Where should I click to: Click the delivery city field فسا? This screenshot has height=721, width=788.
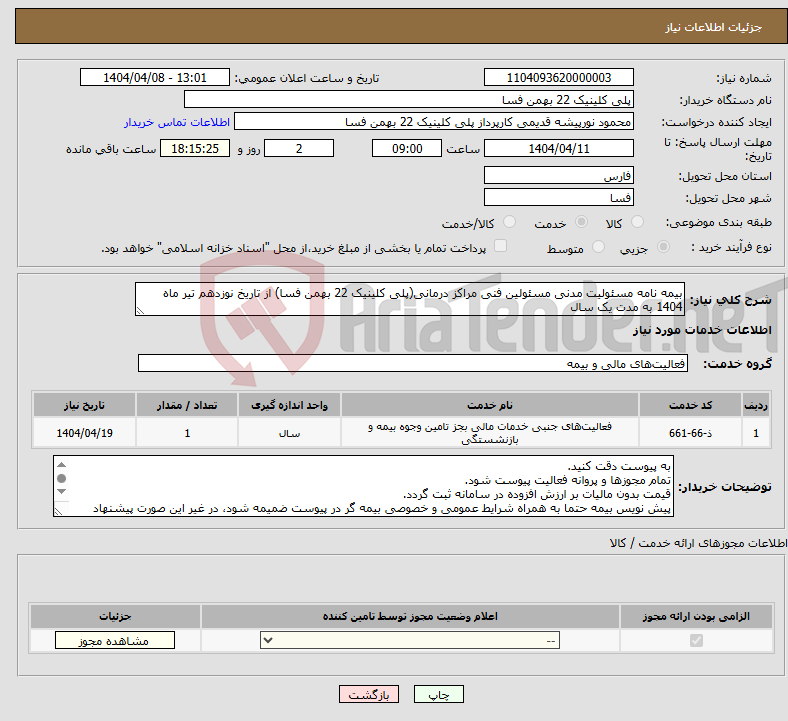[x=558, y=197]
